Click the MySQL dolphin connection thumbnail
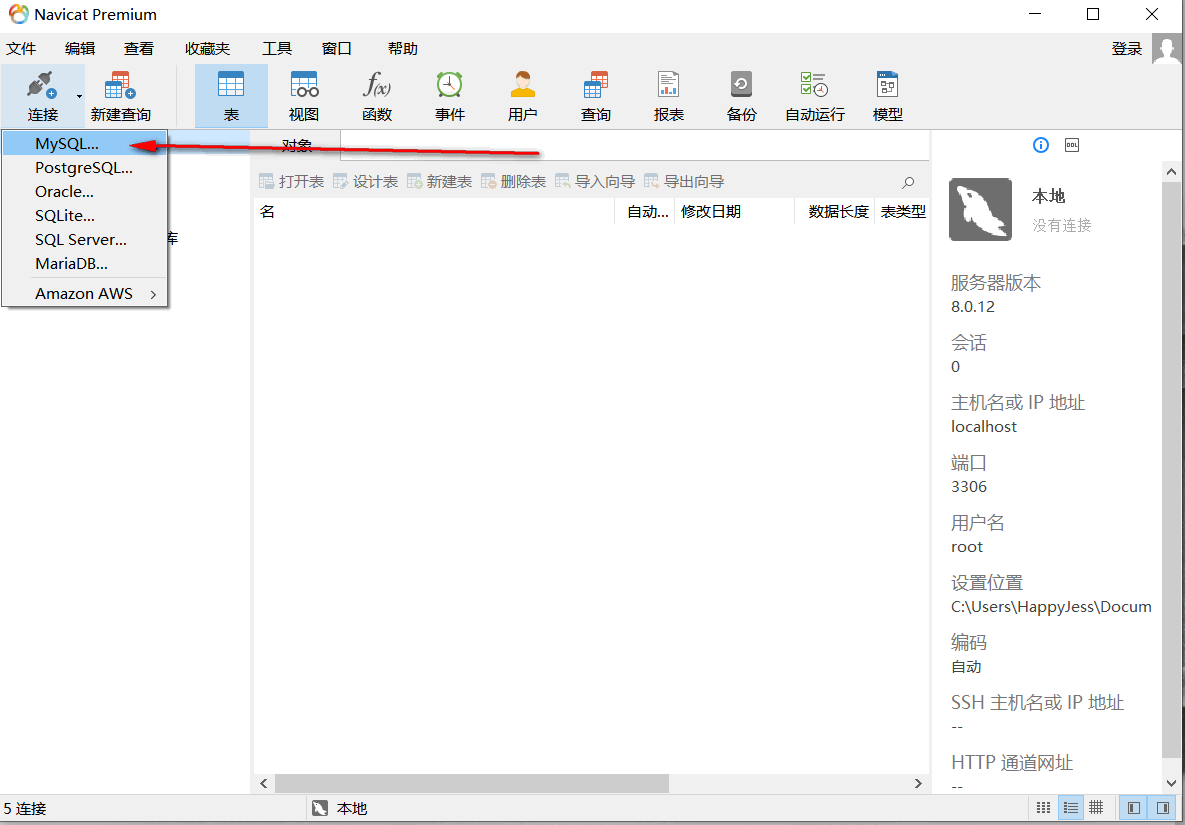Image resolution: width=1185 pixels, height=825 pixels. tap(980, 209)
